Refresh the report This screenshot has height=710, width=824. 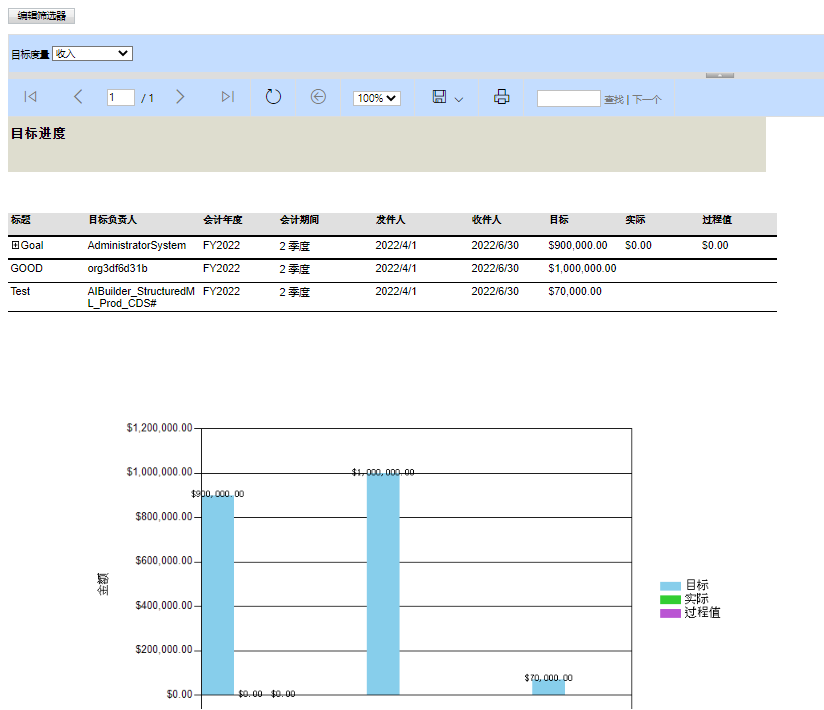[x=273, y=97]
